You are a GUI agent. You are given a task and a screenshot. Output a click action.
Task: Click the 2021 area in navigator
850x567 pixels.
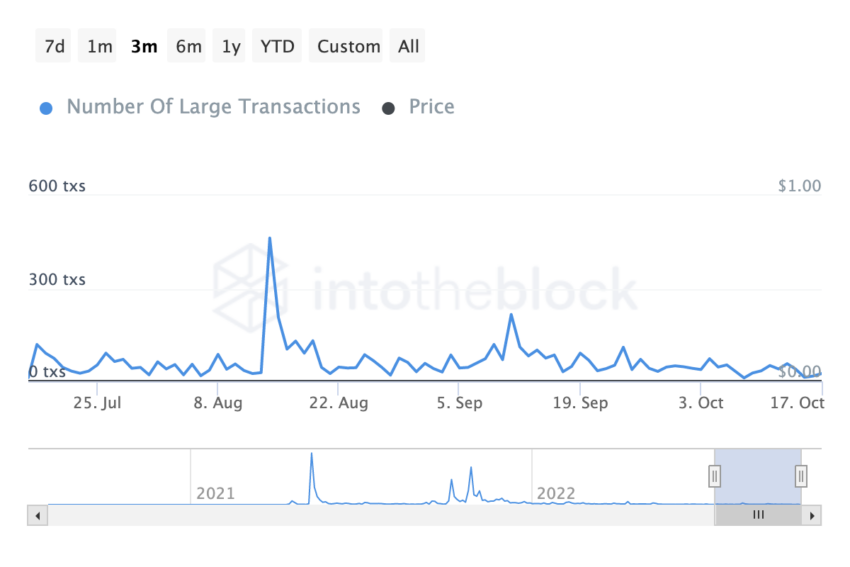(215, 493)
